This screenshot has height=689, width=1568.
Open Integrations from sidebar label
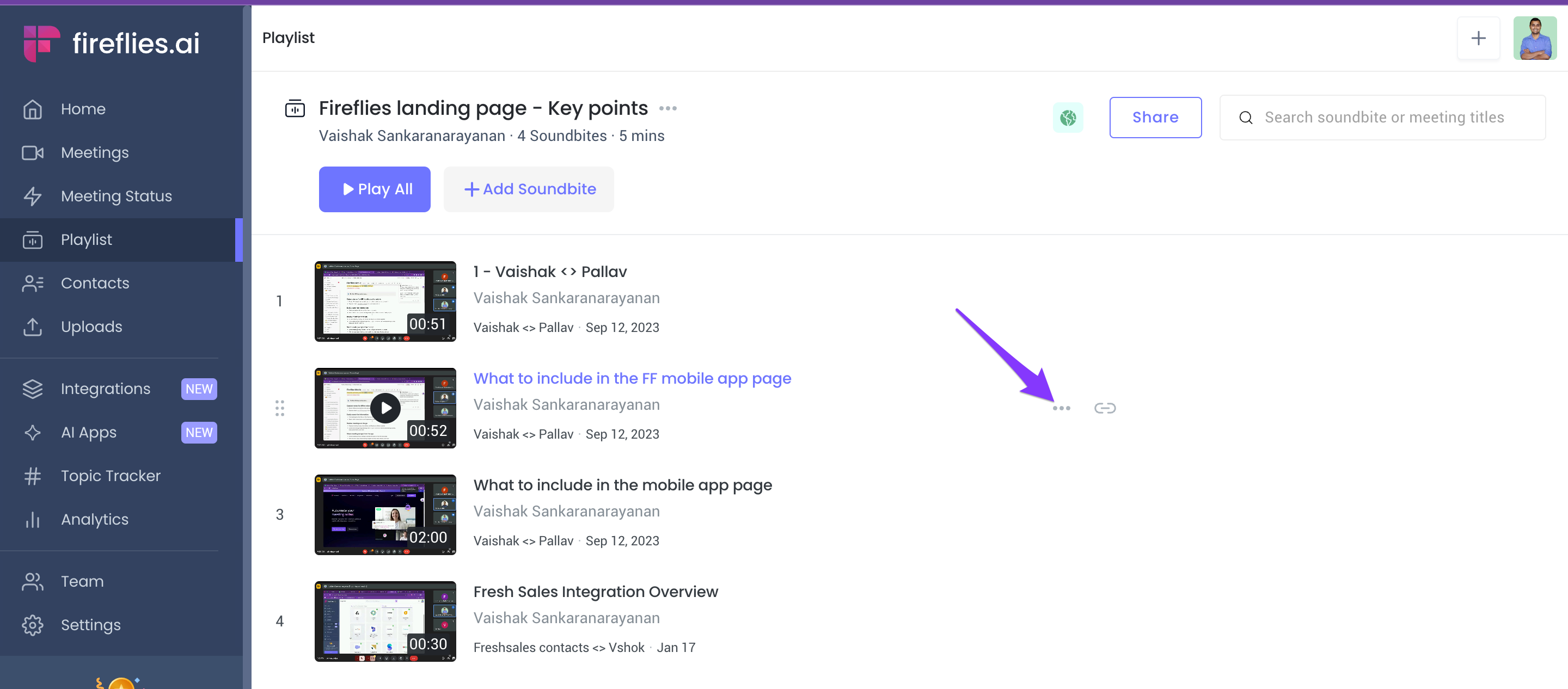tap(105, 389)
